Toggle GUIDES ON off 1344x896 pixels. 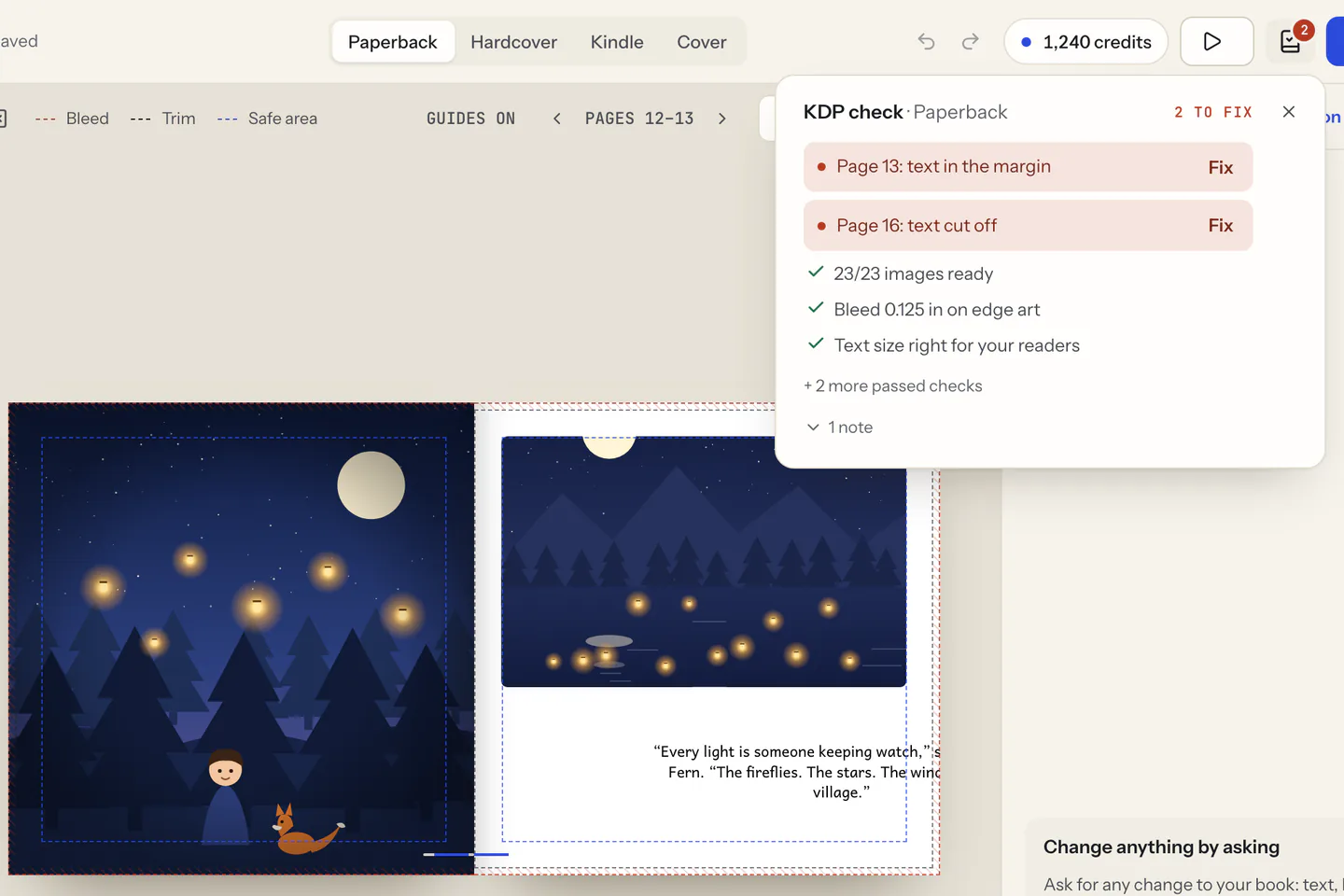point(470,119)
